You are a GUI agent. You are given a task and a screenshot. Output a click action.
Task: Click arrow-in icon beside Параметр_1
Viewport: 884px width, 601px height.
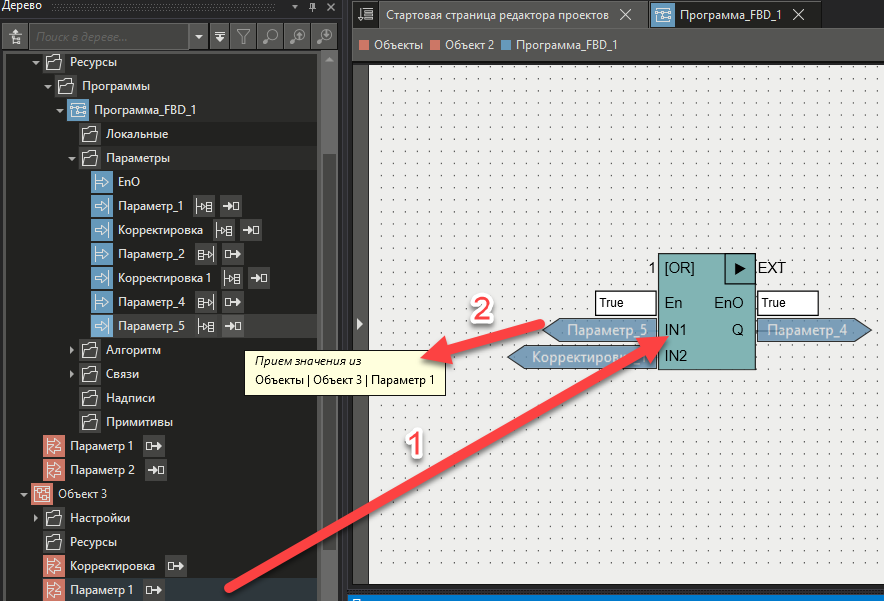click(231, 206)
